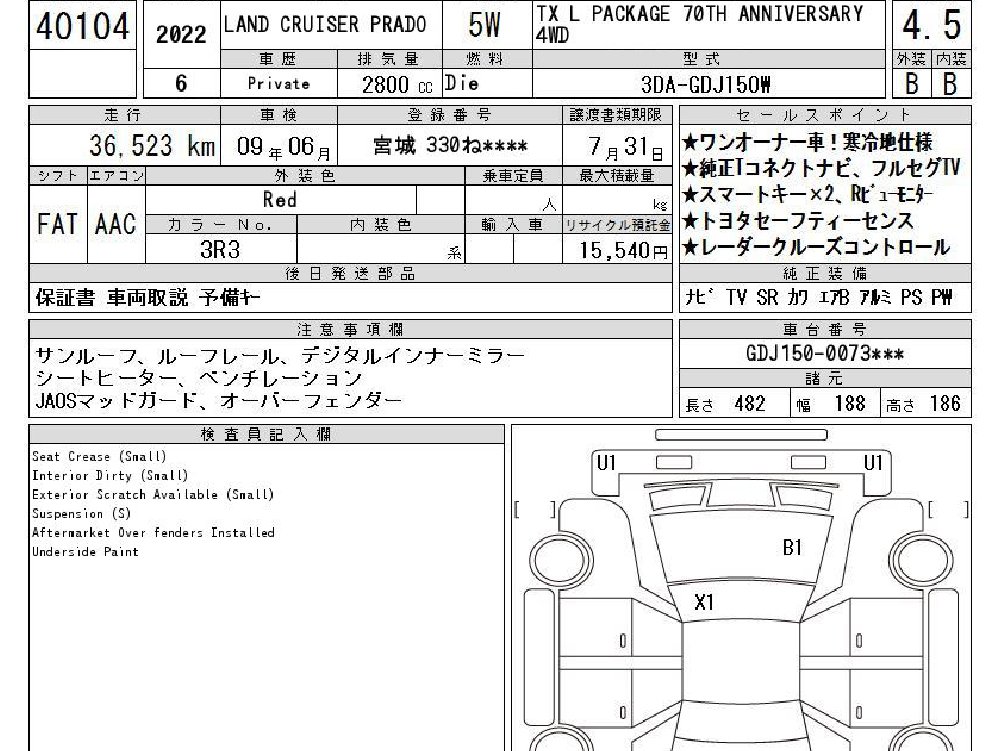The width and height of the screenshot is (1001, 751).
Task: Click the exterior grade B
Action: 912,84
